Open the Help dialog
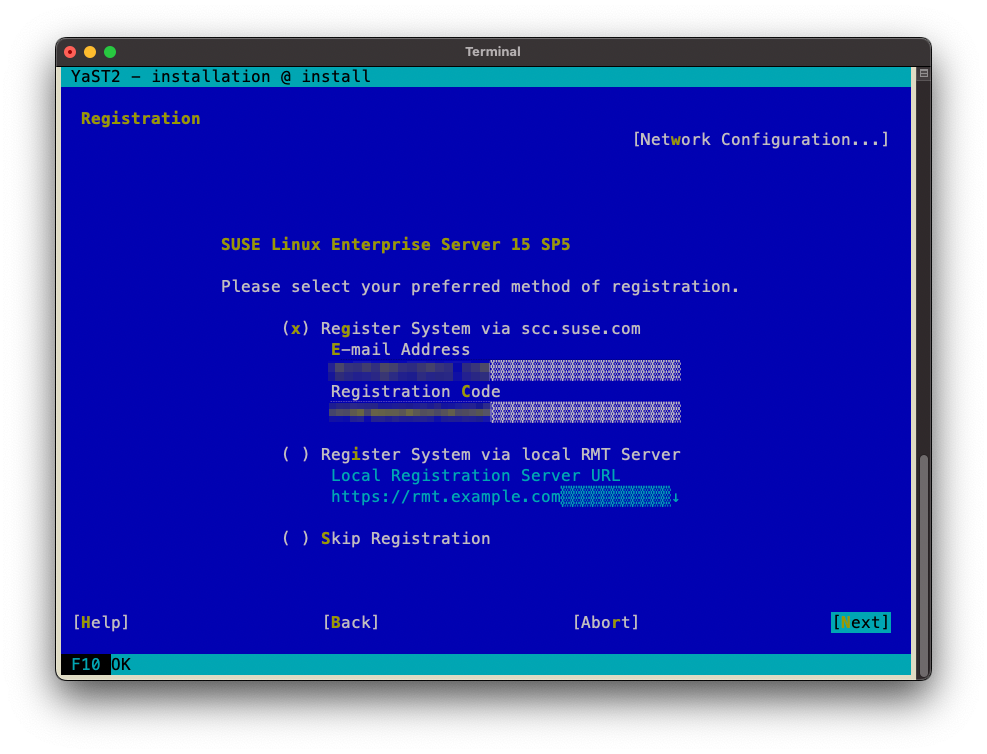 [x=101, y=623]
